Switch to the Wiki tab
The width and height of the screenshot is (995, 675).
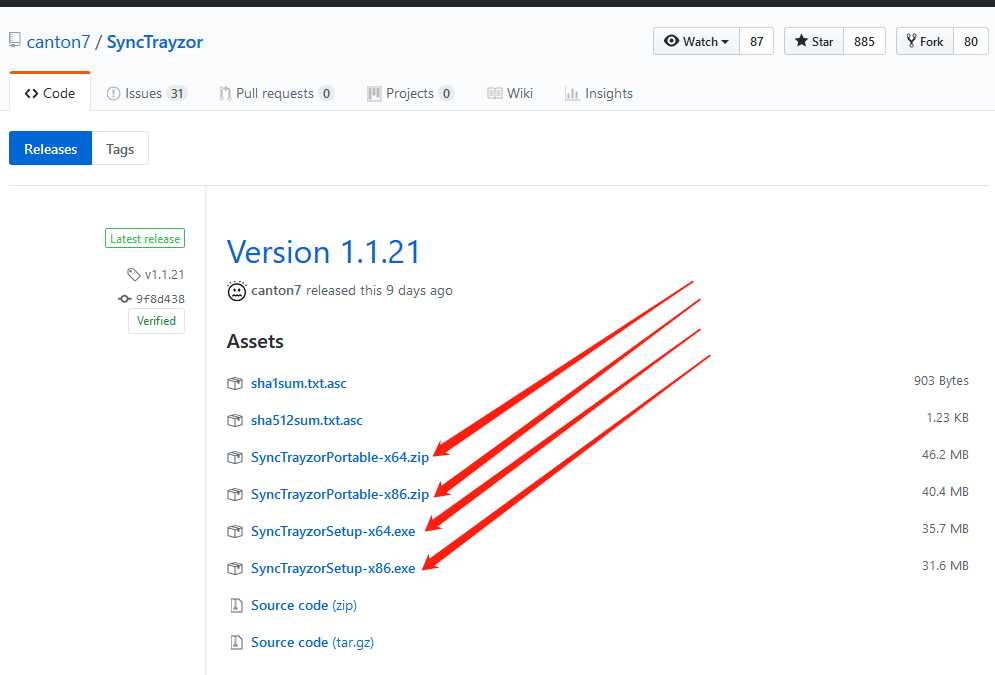(510, 93)
